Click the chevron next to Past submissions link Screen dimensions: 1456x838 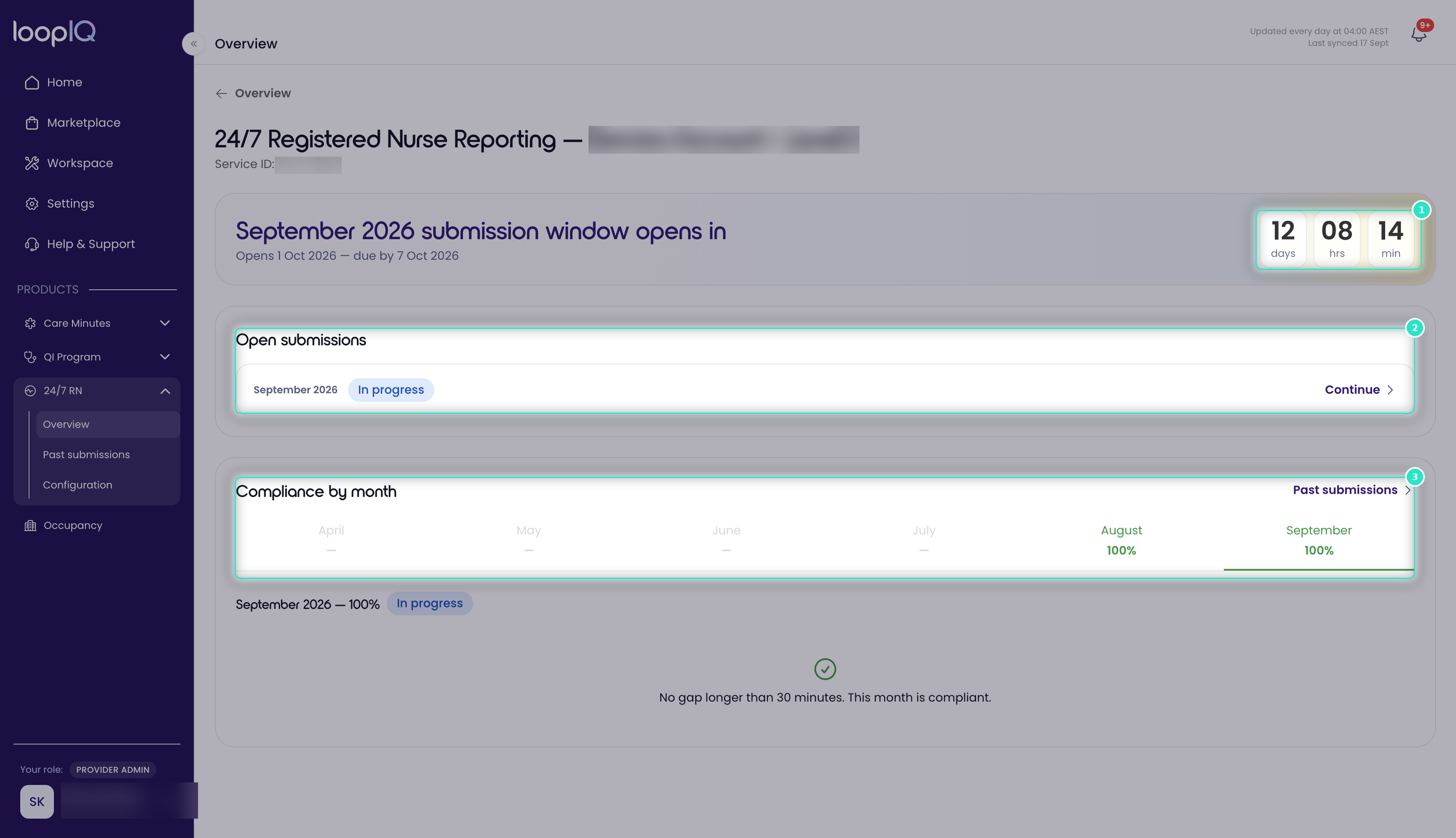coord(1407,490)
